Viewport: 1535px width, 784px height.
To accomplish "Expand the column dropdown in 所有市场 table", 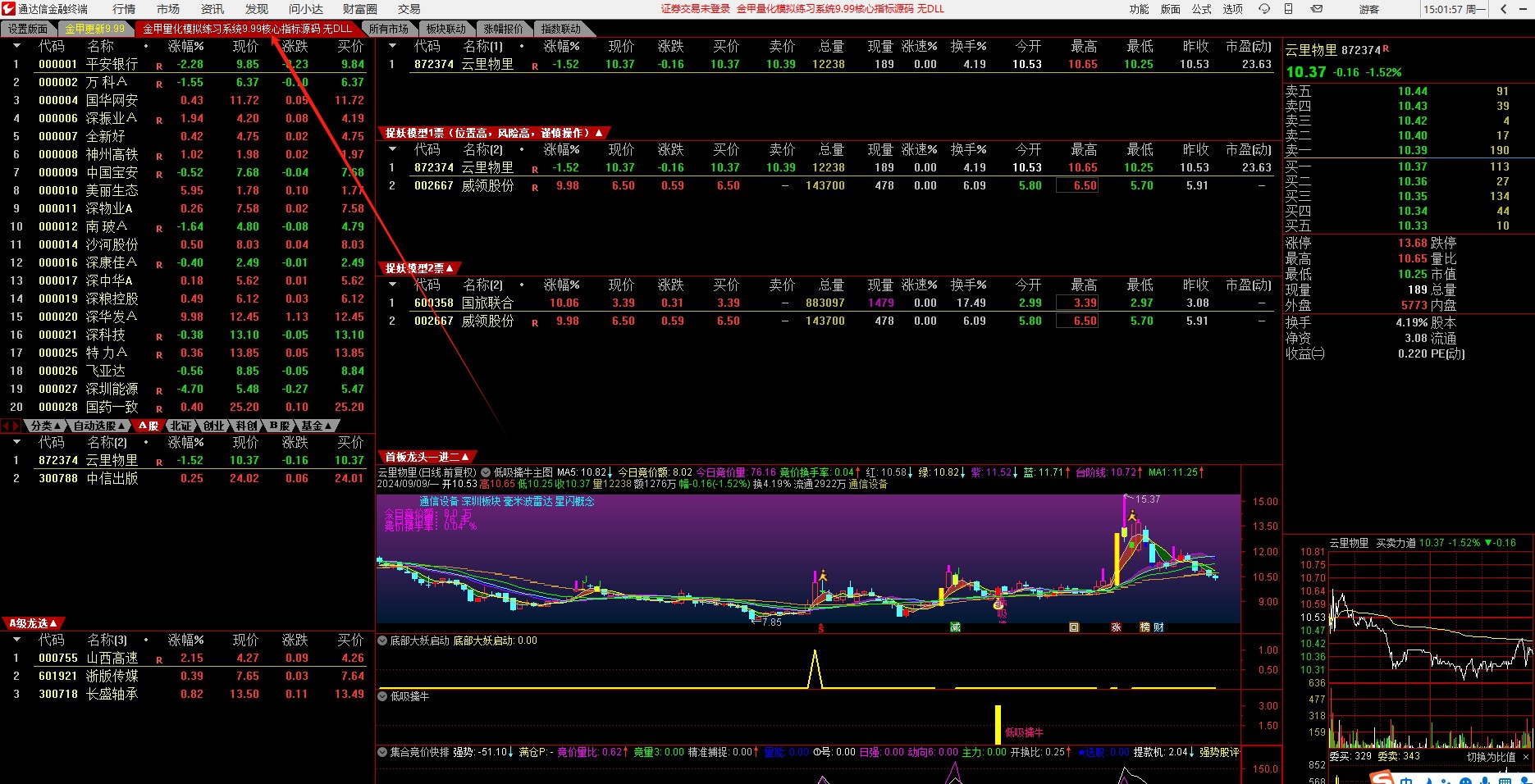I will pos(392,47).
